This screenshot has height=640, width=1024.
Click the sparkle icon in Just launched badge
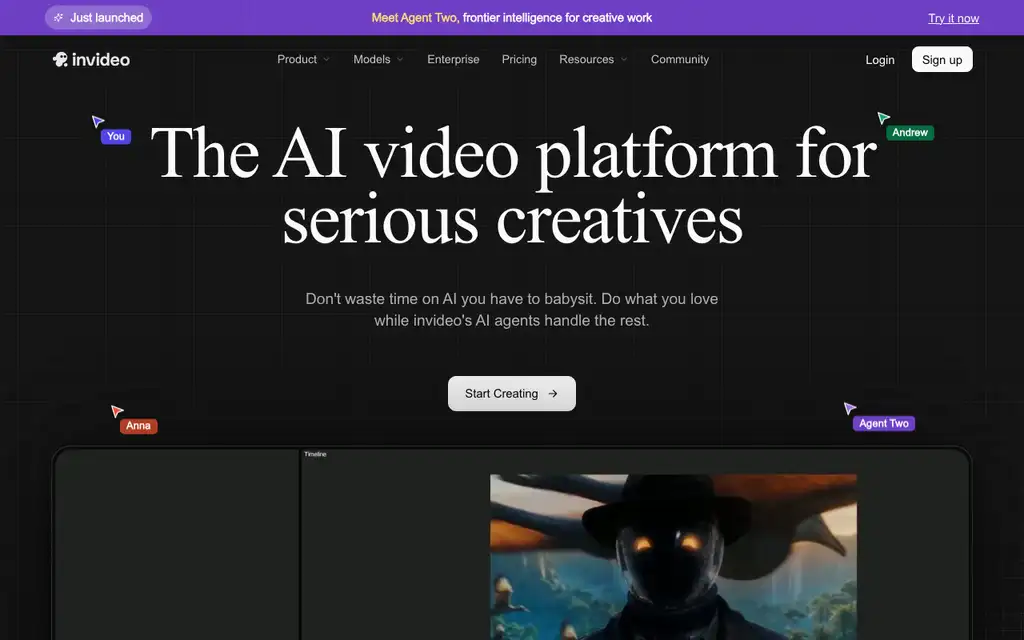coord(58,18)
